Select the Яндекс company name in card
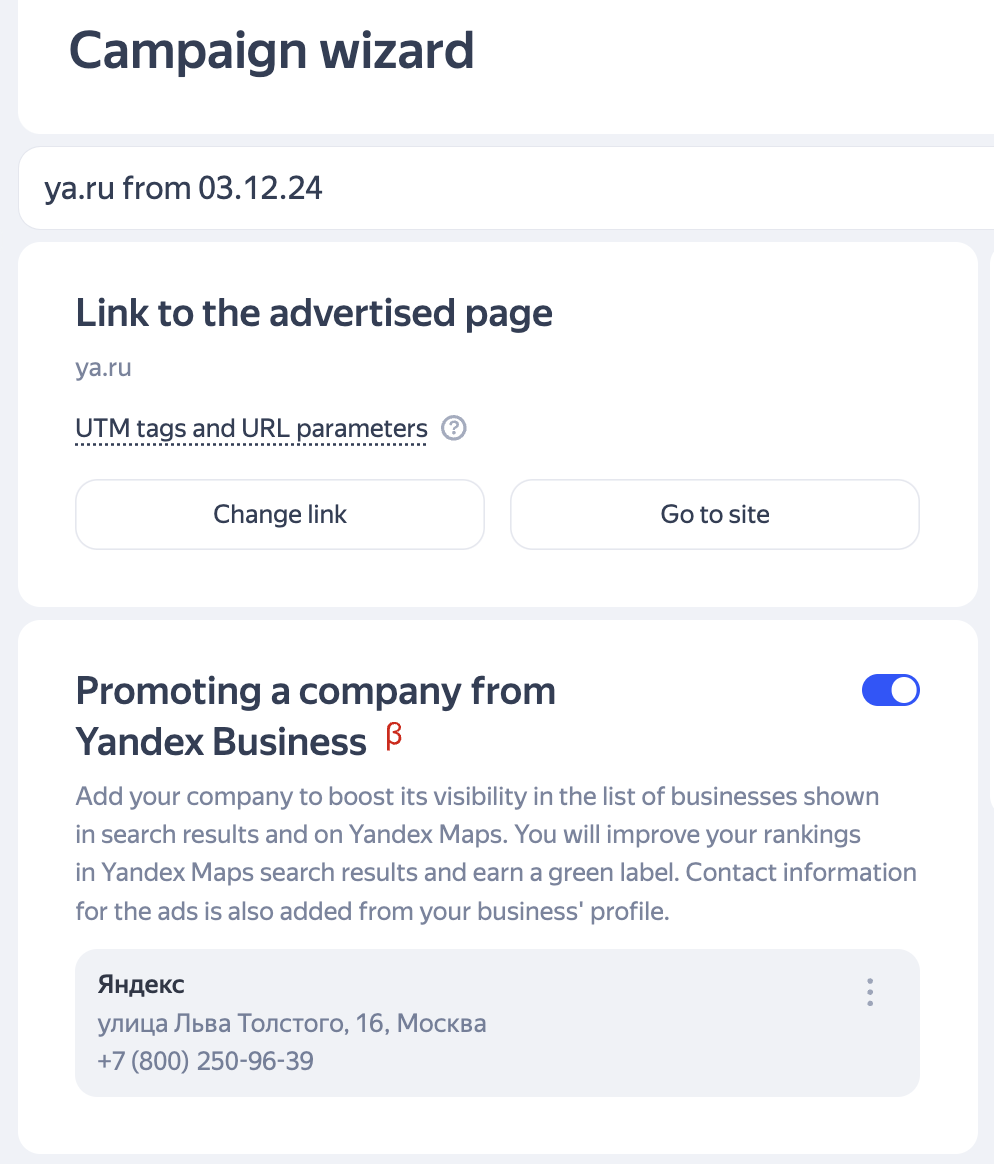 pos(141,984)
